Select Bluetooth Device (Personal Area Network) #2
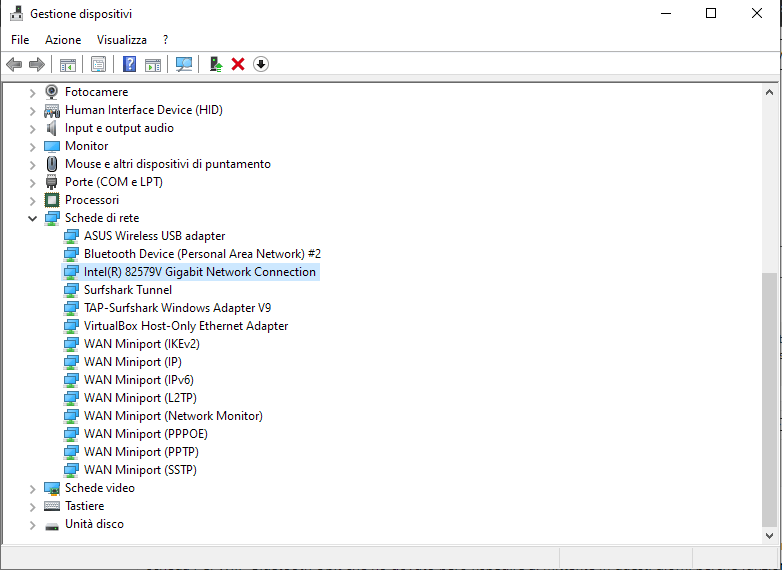The width and height of the screenshot is (782, 570). pos(202,254)
